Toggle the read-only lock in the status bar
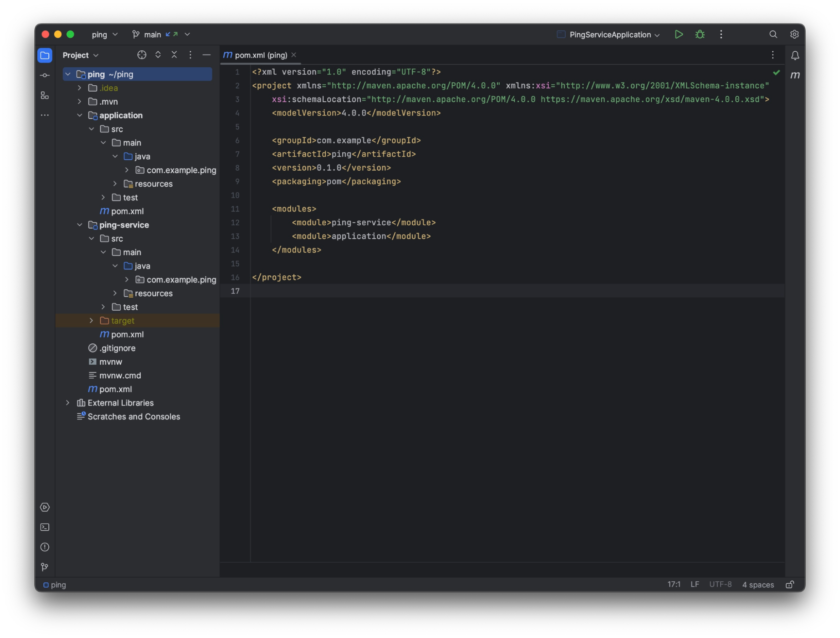The height and width of the screenshot is (638, 840). (789, 584)
